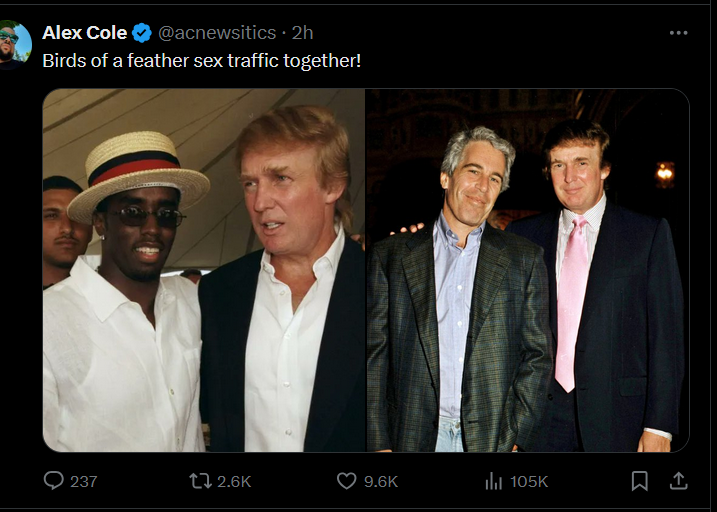Open the Alex Cole display name link

point(84,33)
